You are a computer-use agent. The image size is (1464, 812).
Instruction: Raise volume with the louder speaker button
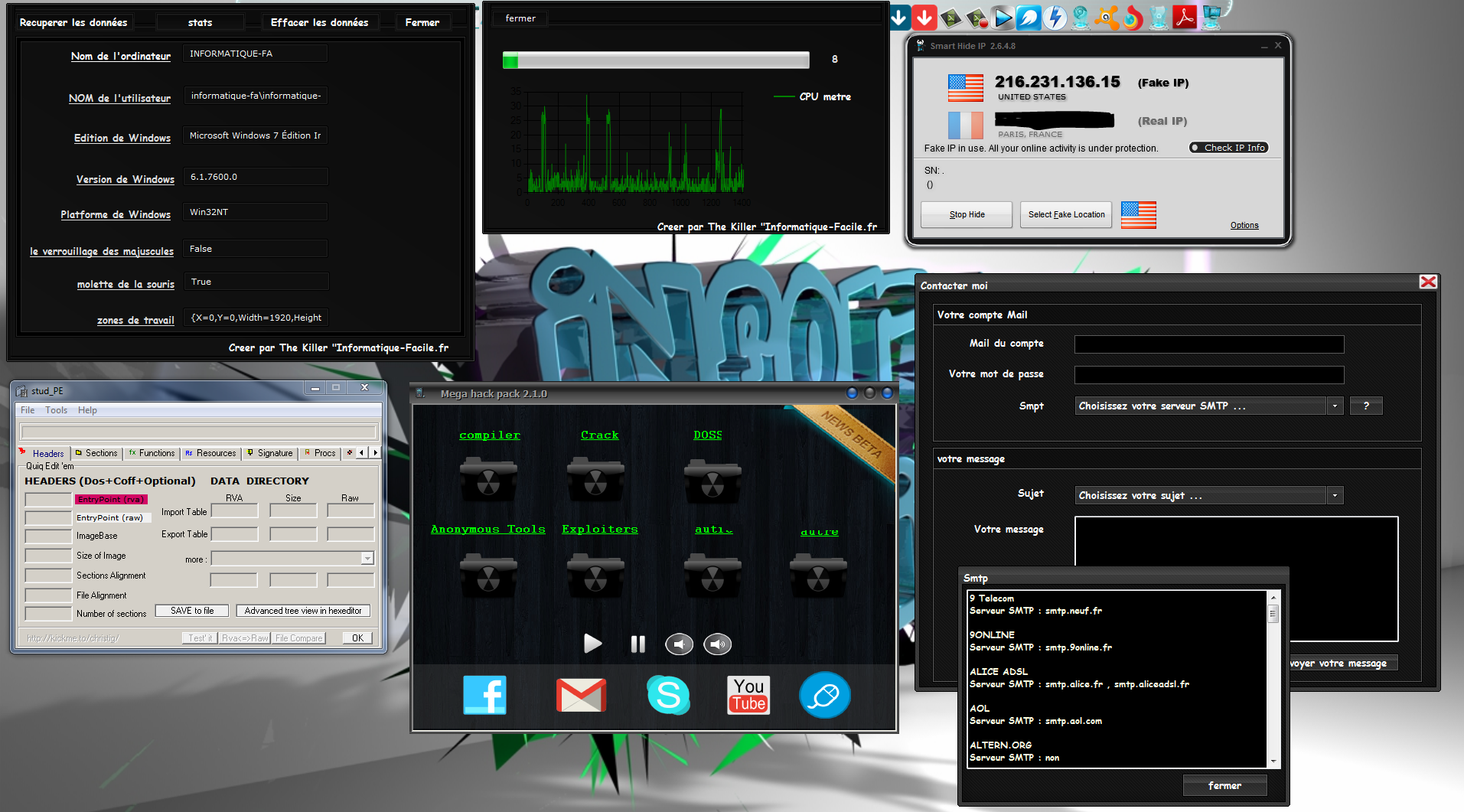[x=717, y=644]
